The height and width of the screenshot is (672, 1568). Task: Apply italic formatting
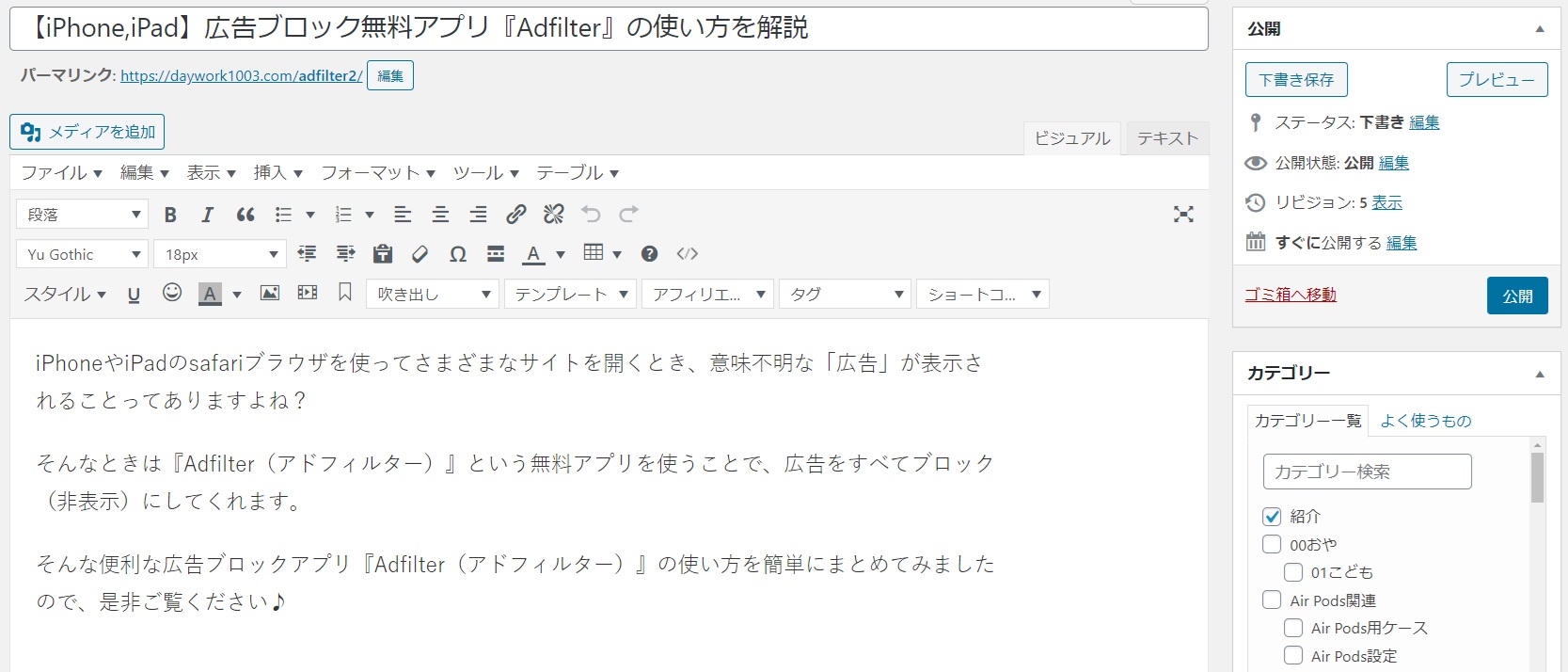tap(207, 215)
